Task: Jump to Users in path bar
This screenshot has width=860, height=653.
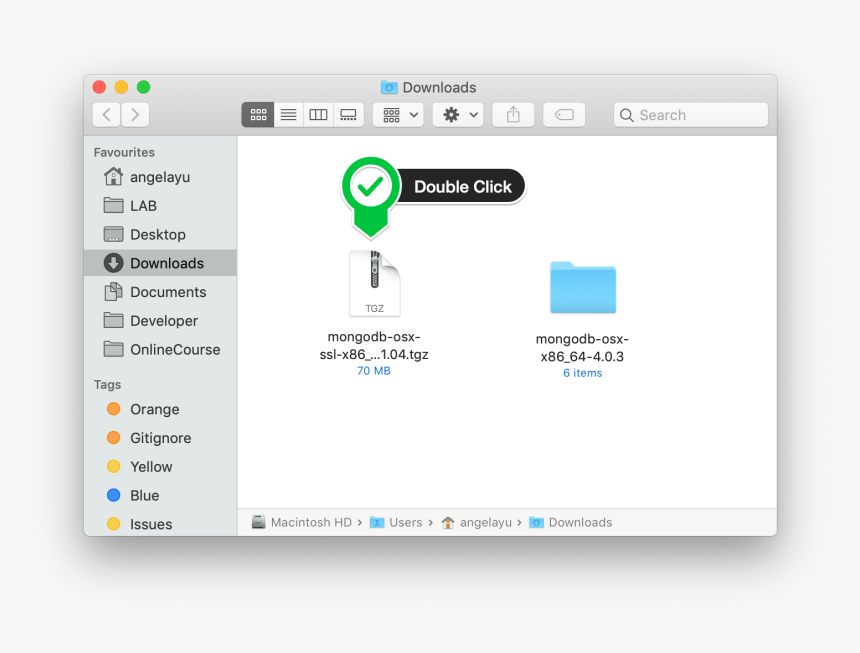Action: click(396, 523)
